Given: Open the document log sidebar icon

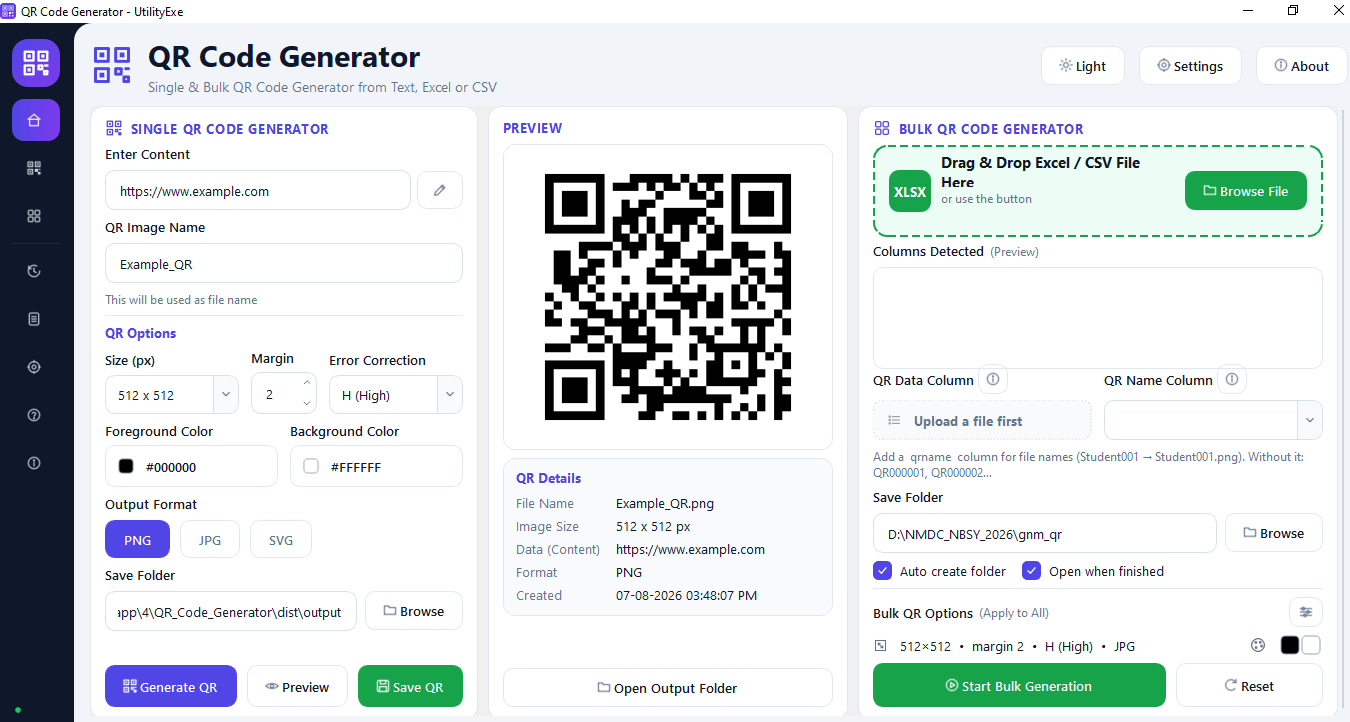Looking at the screenshot, I should coord(35,319).
